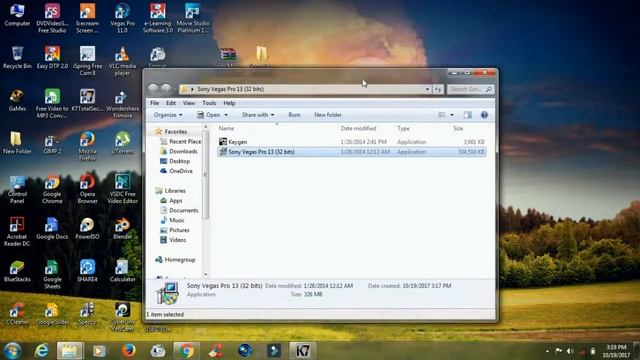Open Explorer help question mark
The width and height of the screenshot is (640, 360).
coord(484,115)
